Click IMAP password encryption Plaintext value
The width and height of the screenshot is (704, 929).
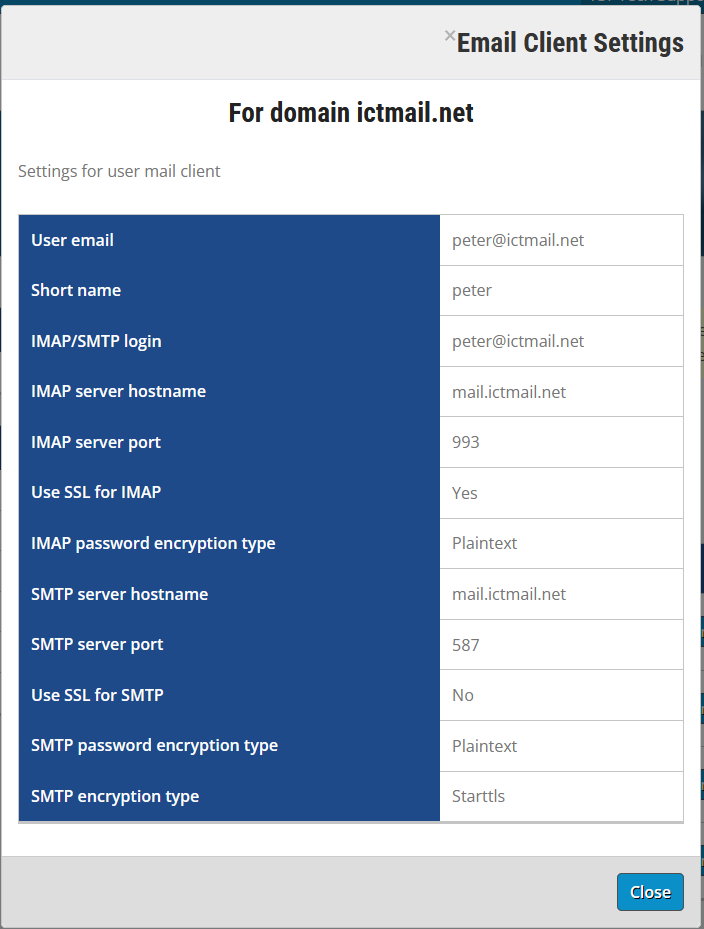[x=485, y=543]
